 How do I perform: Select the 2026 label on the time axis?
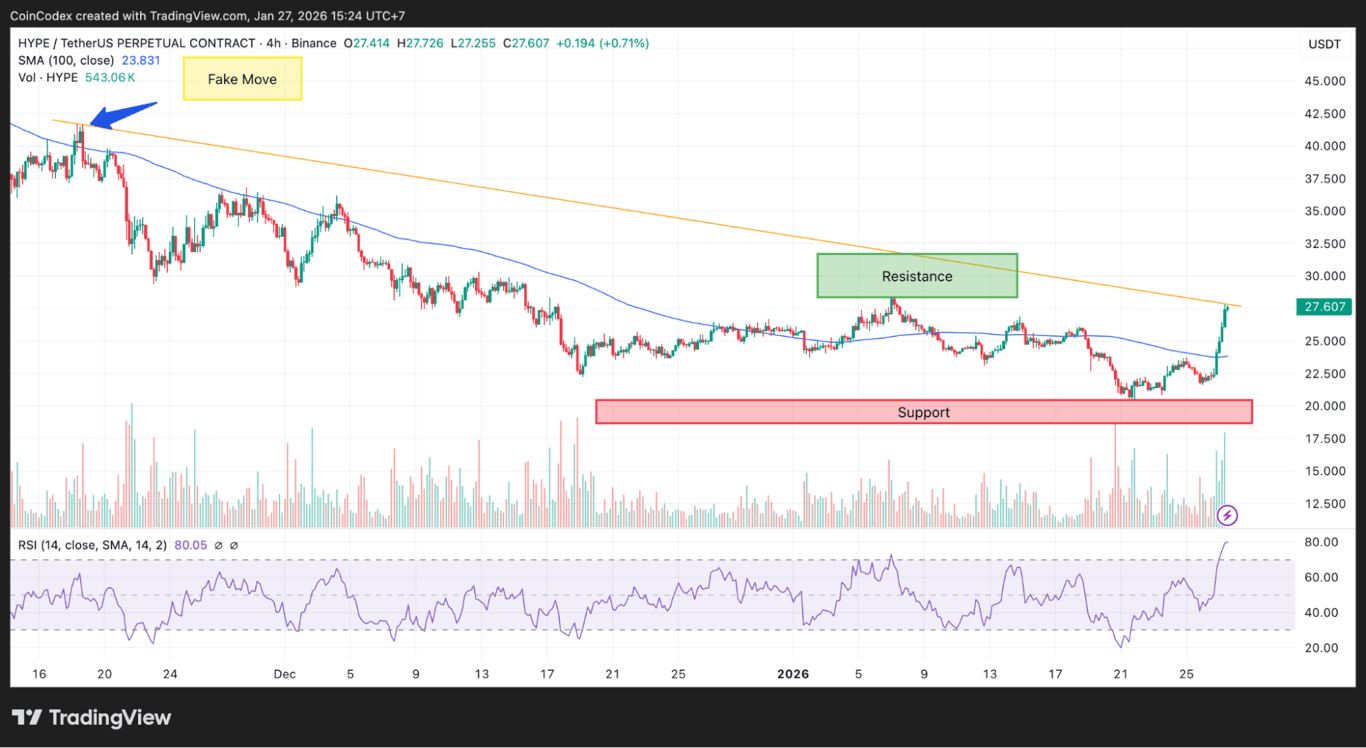793,674
